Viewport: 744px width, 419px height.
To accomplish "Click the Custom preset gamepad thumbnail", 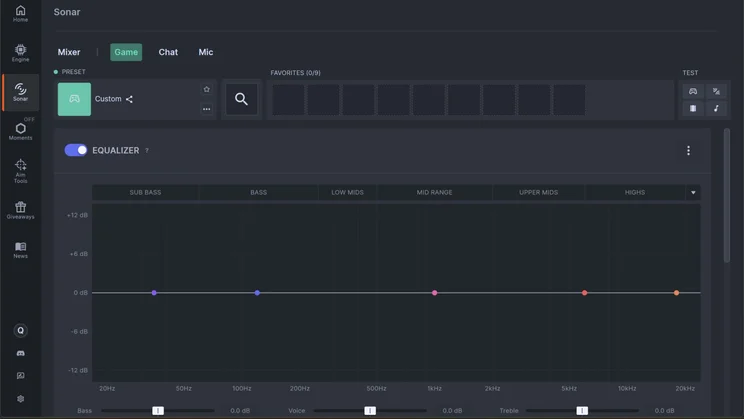I will pyautogui.click(x=74, y=99).
